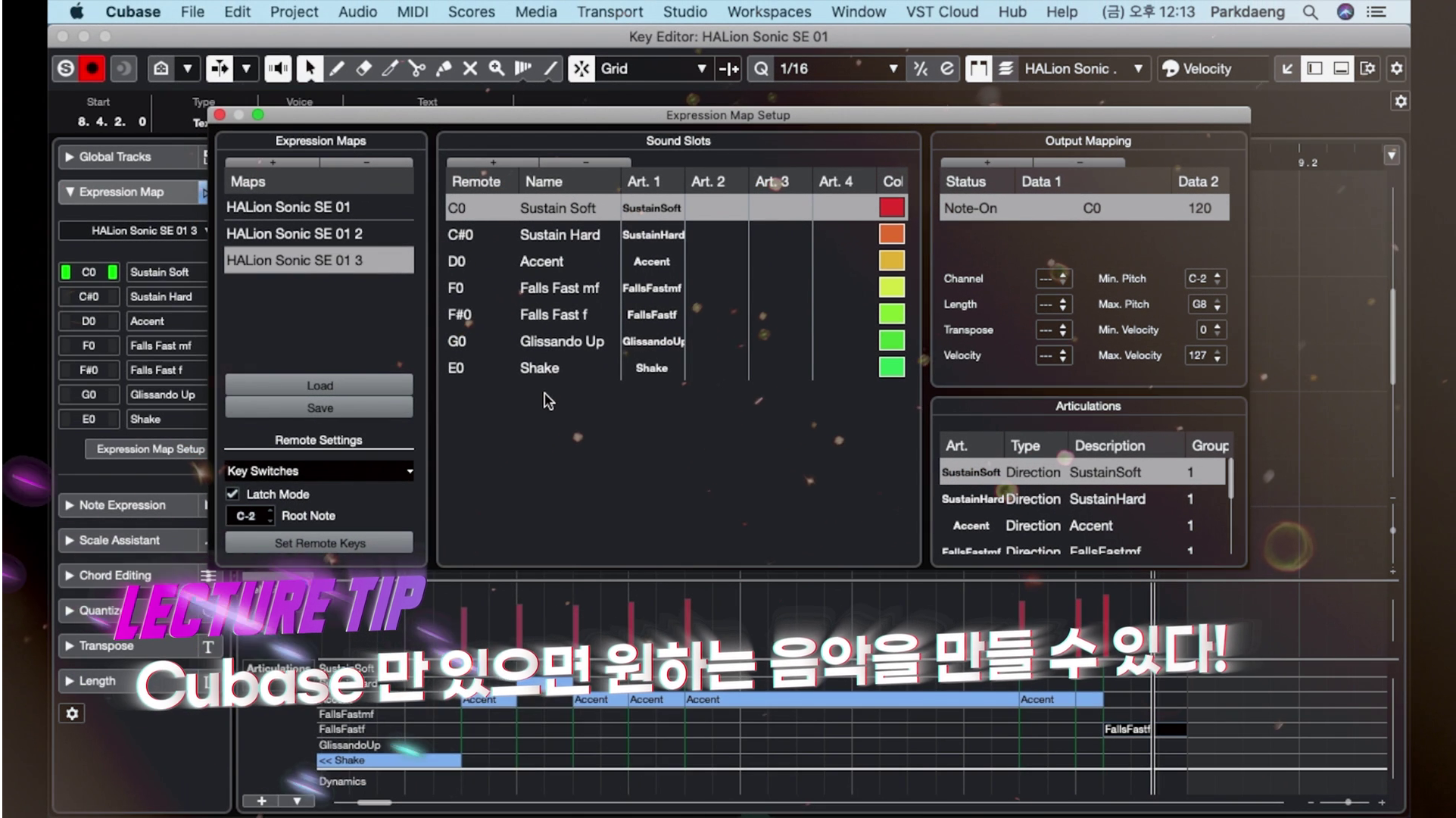Open the Transport menu
This screenshot has height=818, width=1456.
pos(610,12)
